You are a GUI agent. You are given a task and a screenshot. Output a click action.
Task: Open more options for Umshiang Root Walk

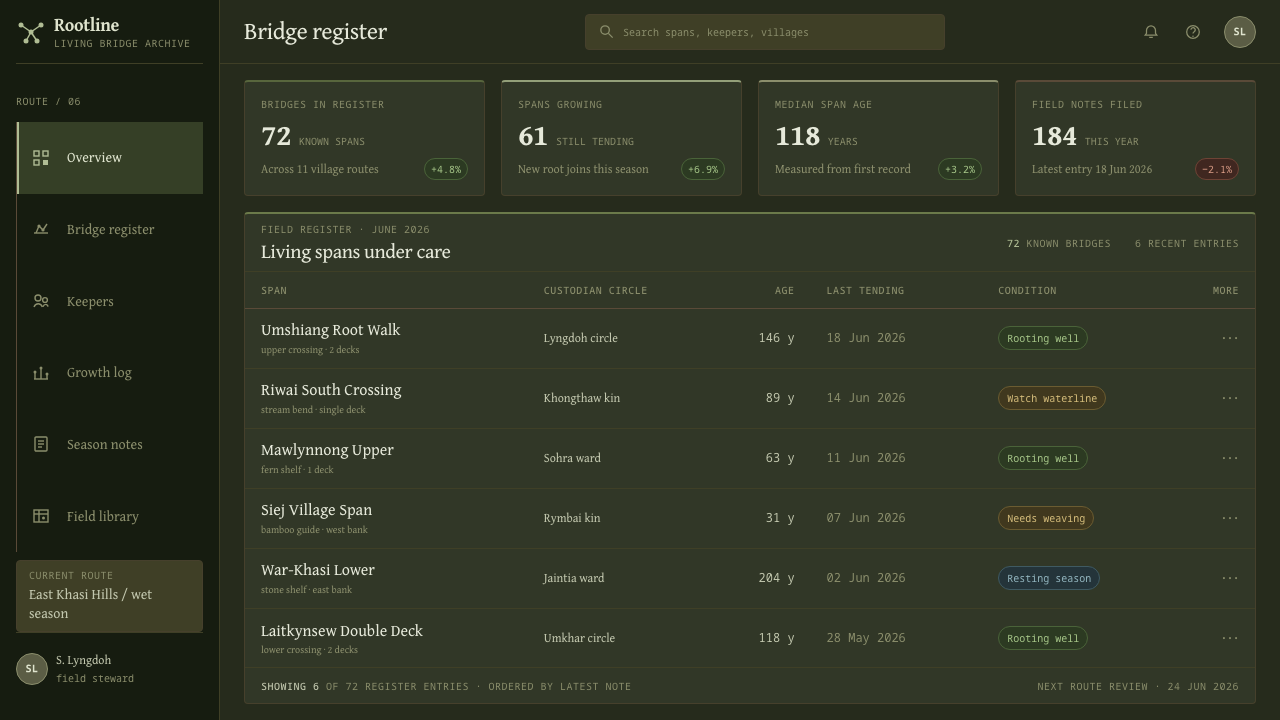1230,338
